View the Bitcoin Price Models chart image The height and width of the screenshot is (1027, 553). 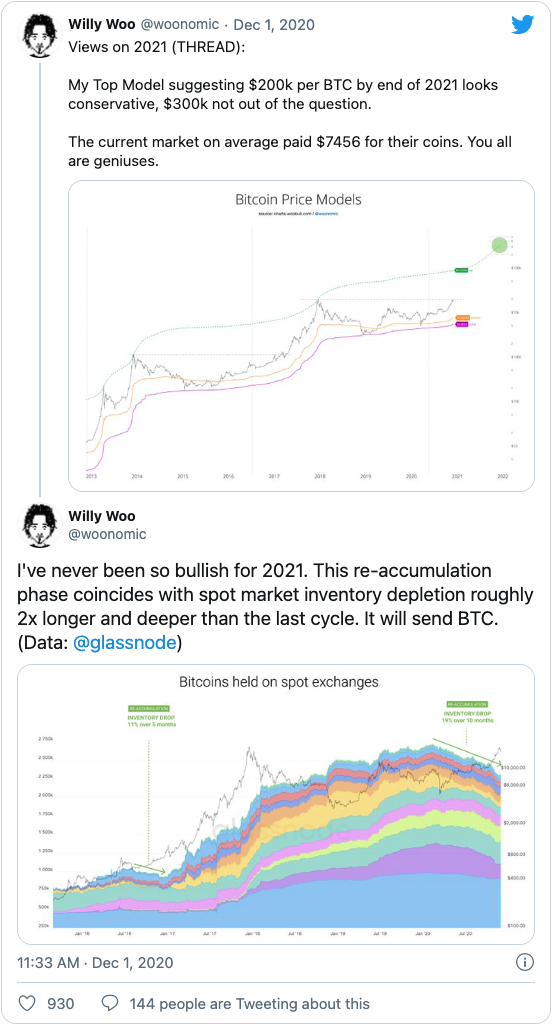click(301, 336)
